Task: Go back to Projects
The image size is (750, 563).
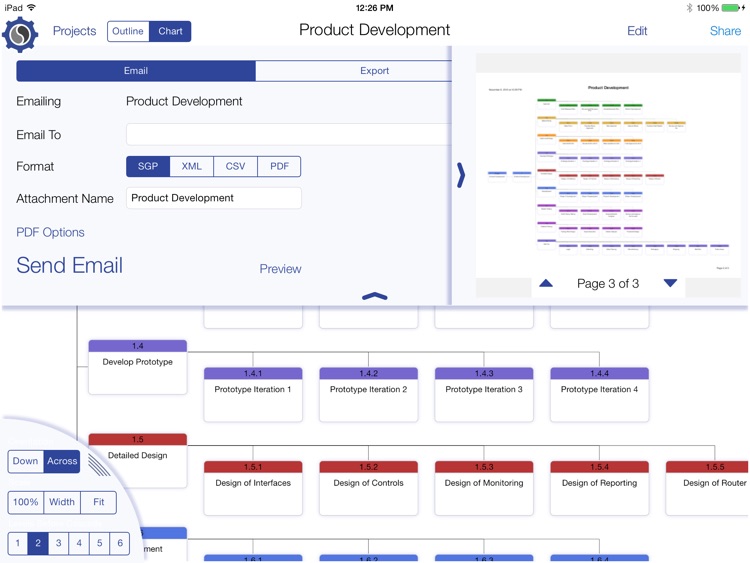Action: point(74,31)
